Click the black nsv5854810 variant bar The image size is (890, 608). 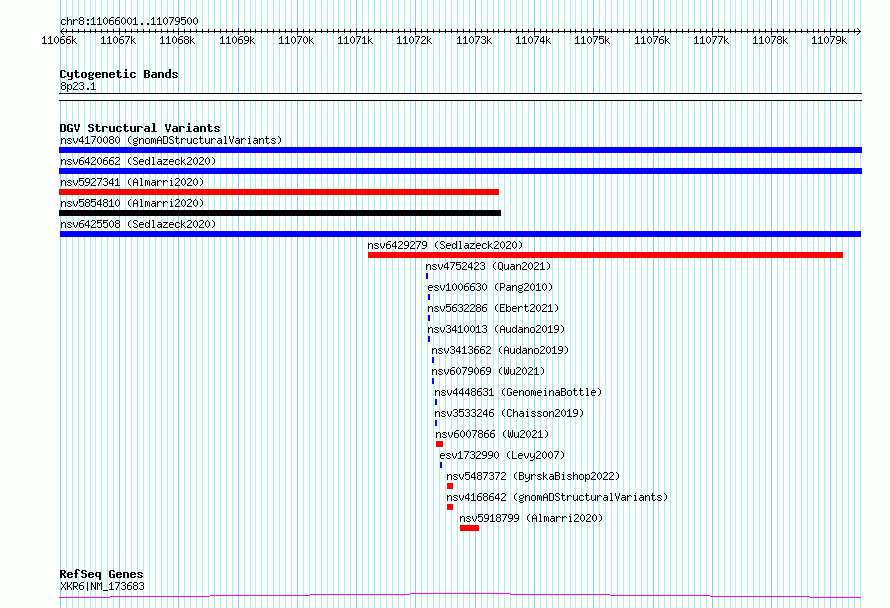point(280,213)
